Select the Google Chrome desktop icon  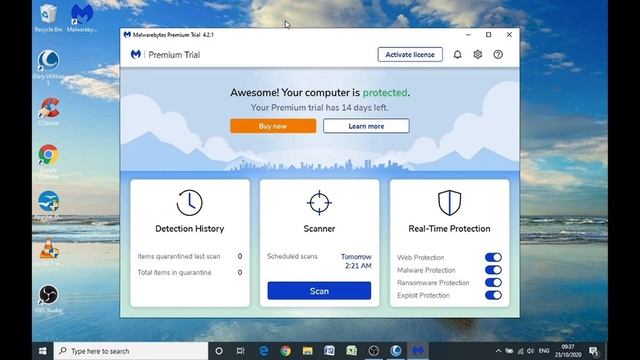tap(48, 161)
